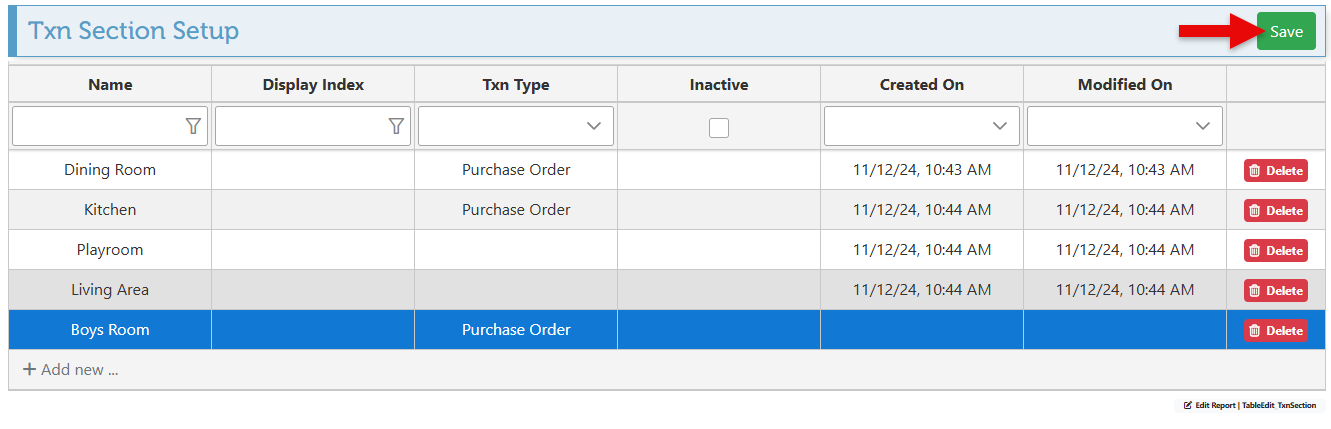This screenshot has height=429, width=1331.
Task: Delete the Boys Room row
Action: (x=1275, y=331)
